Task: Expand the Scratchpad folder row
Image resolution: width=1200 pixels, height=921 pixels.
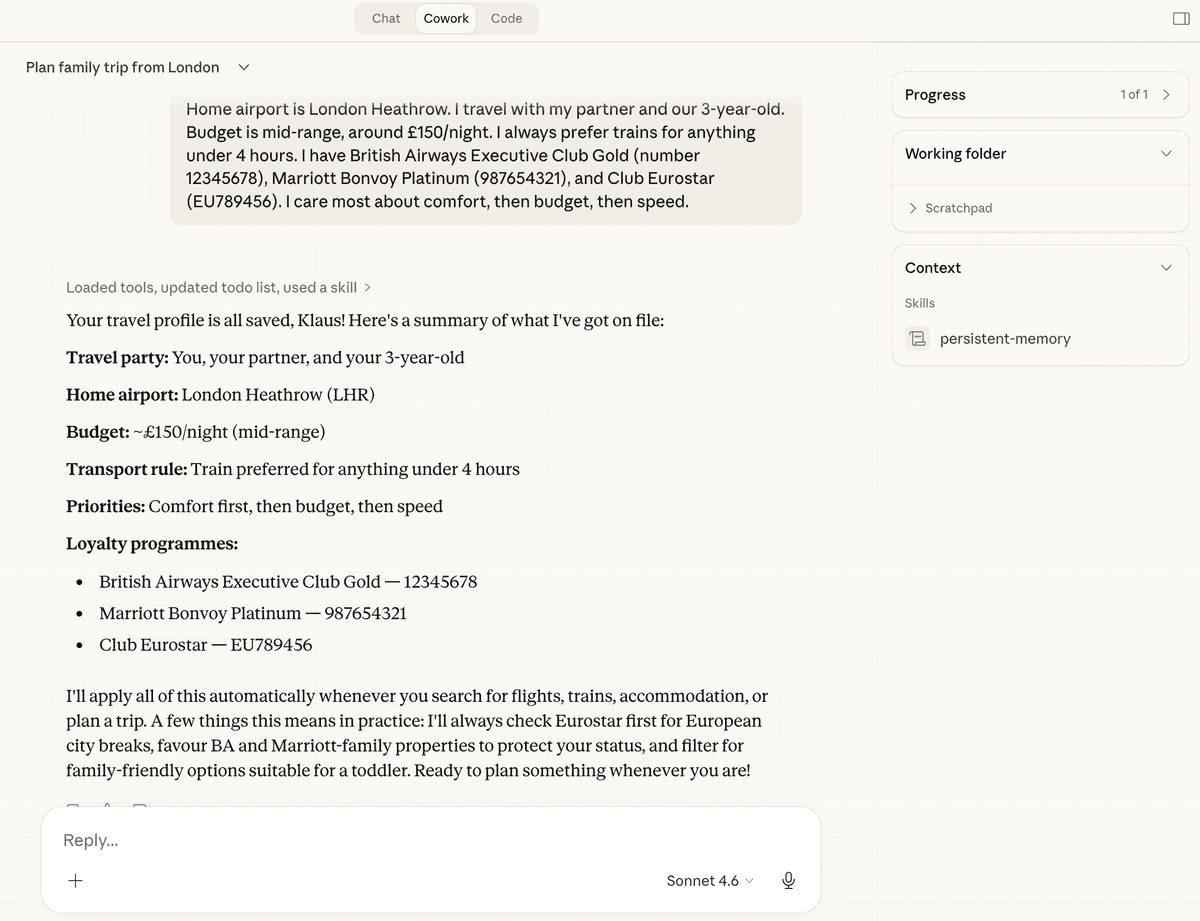Action: coord(950,208)
